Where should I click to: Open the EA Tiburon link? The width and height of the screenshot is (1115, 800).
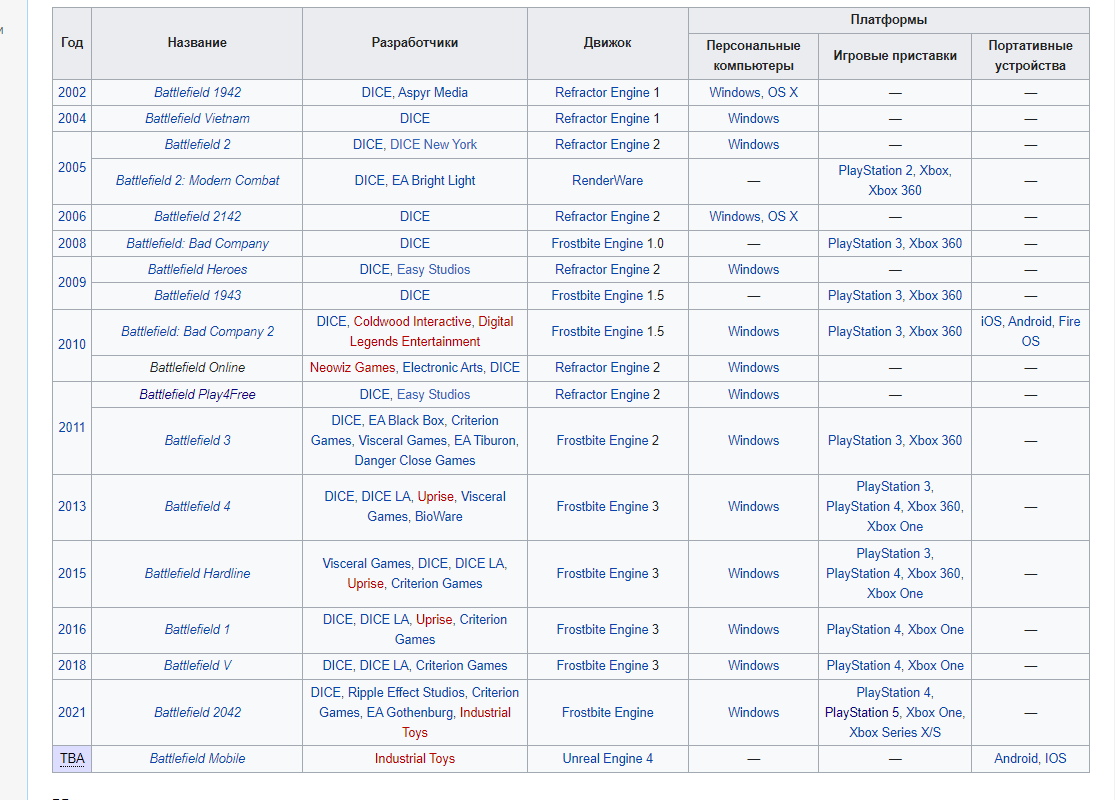485,441
